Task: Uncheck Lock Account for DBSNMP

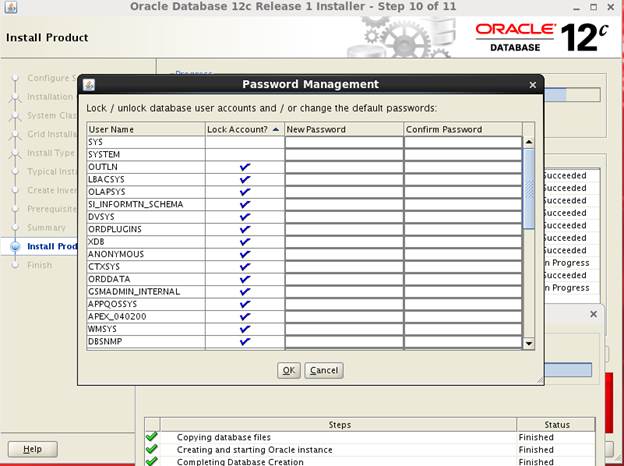Action: [x=245, y=341]
